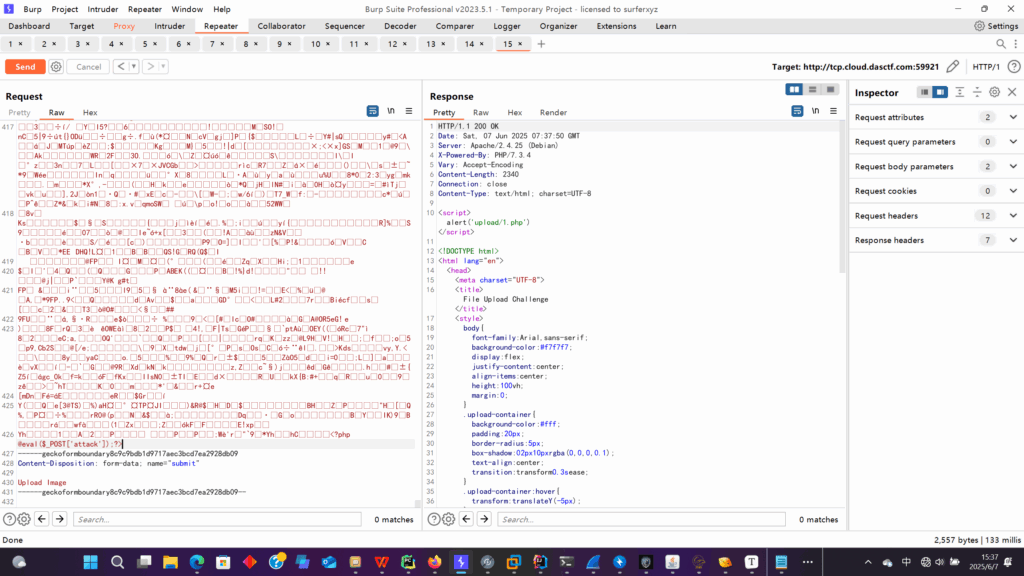
Task: Set Inspector docked-right layout icon
Action: point(940,92)
